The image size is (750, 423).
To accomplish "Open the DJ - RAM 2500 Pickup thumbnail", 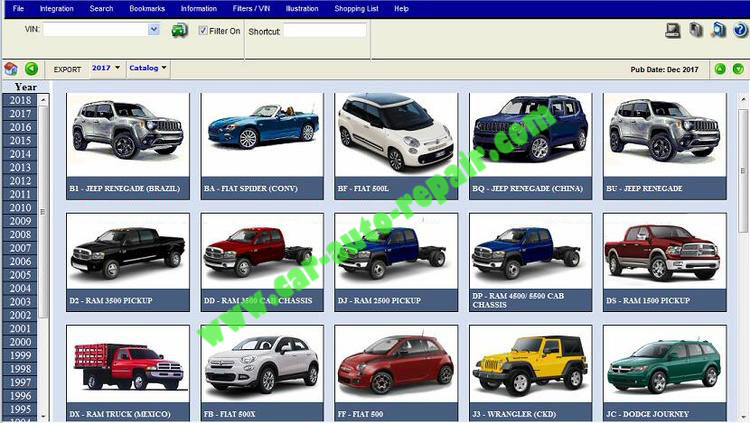I will point(396,262).
